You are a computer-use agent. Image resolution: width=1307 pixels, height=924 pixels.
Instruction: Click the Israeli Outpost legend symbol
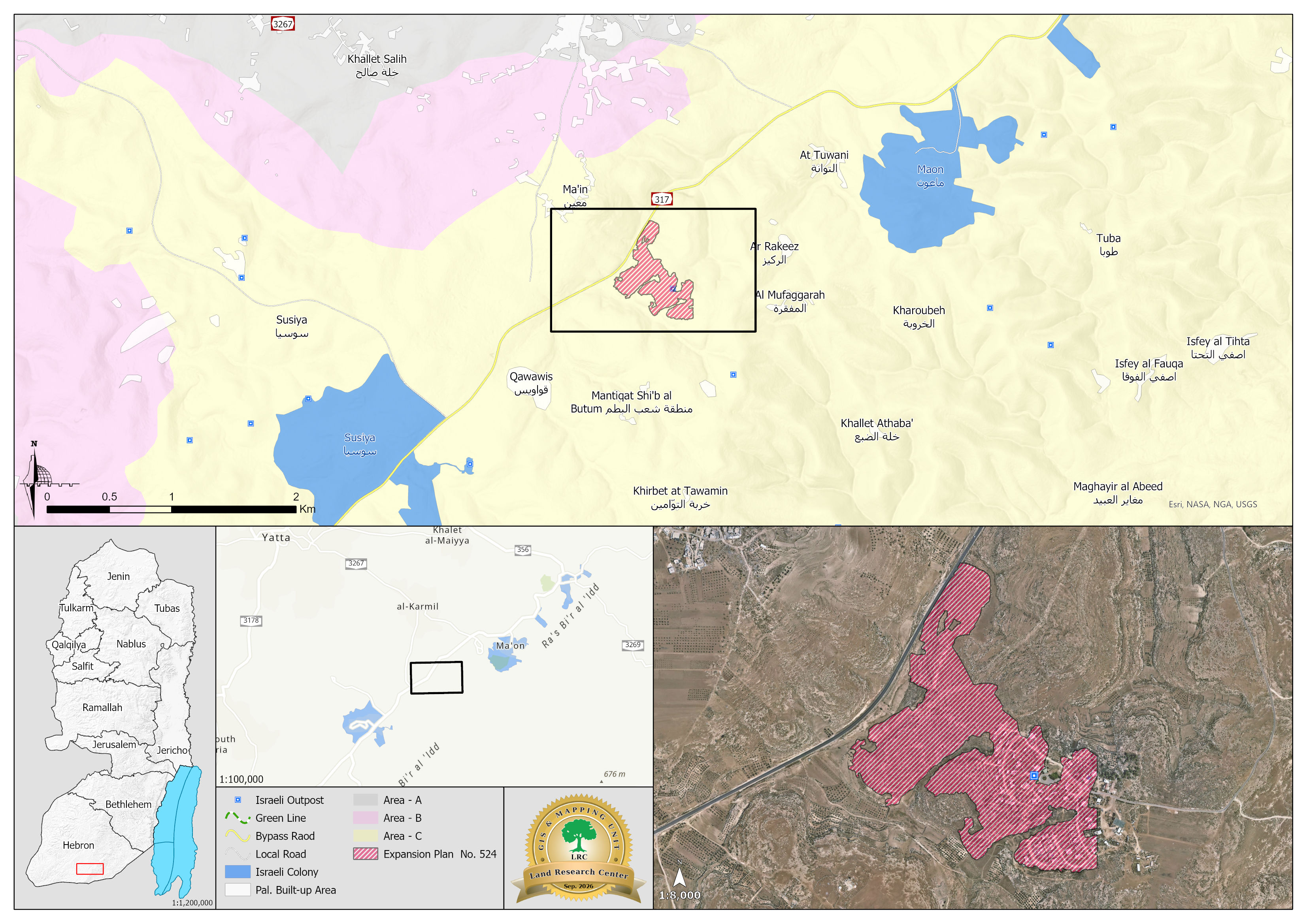238,800
